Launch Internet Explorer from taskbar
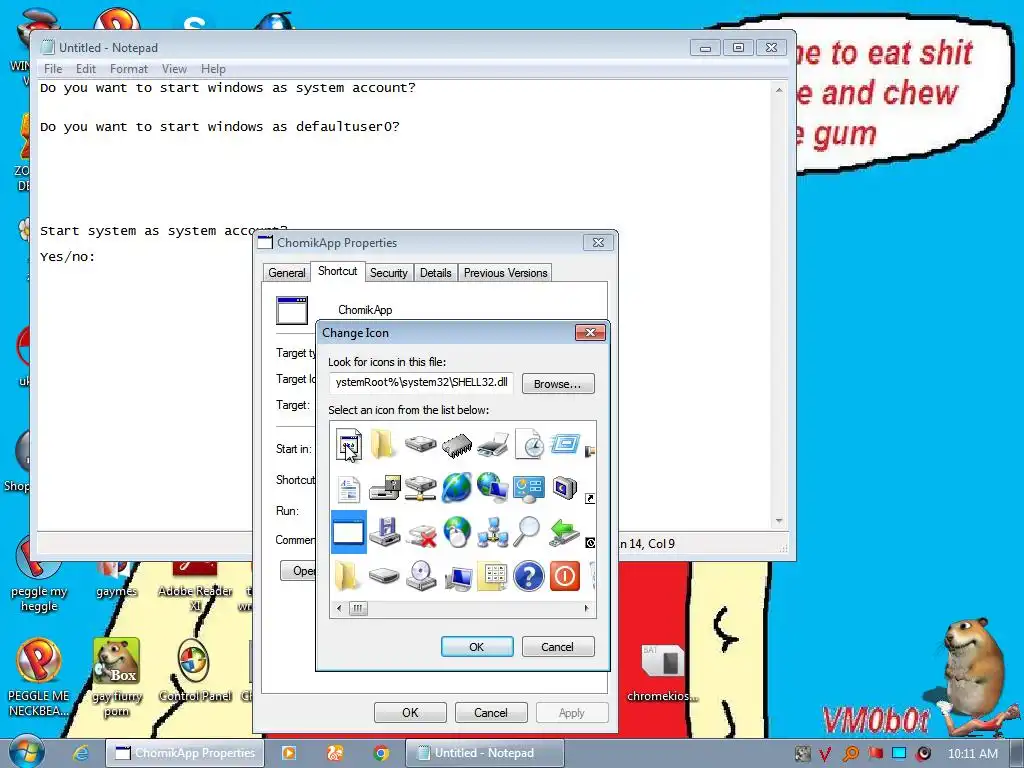1024x768 pixels. pyautogui.click(x=80, y=753)
